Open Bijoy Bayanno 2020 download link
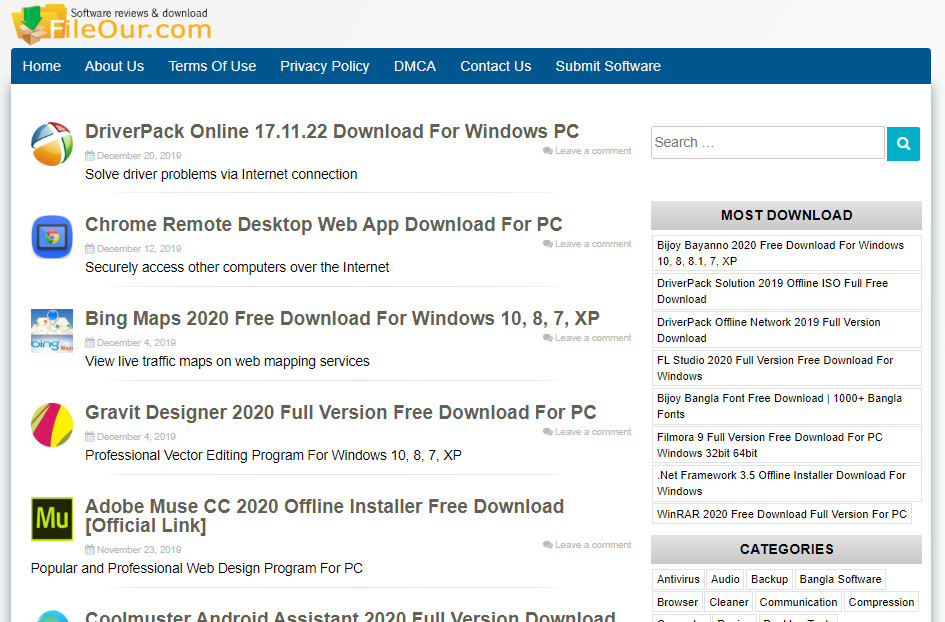The image size is (945, 622). coord(780,253)
